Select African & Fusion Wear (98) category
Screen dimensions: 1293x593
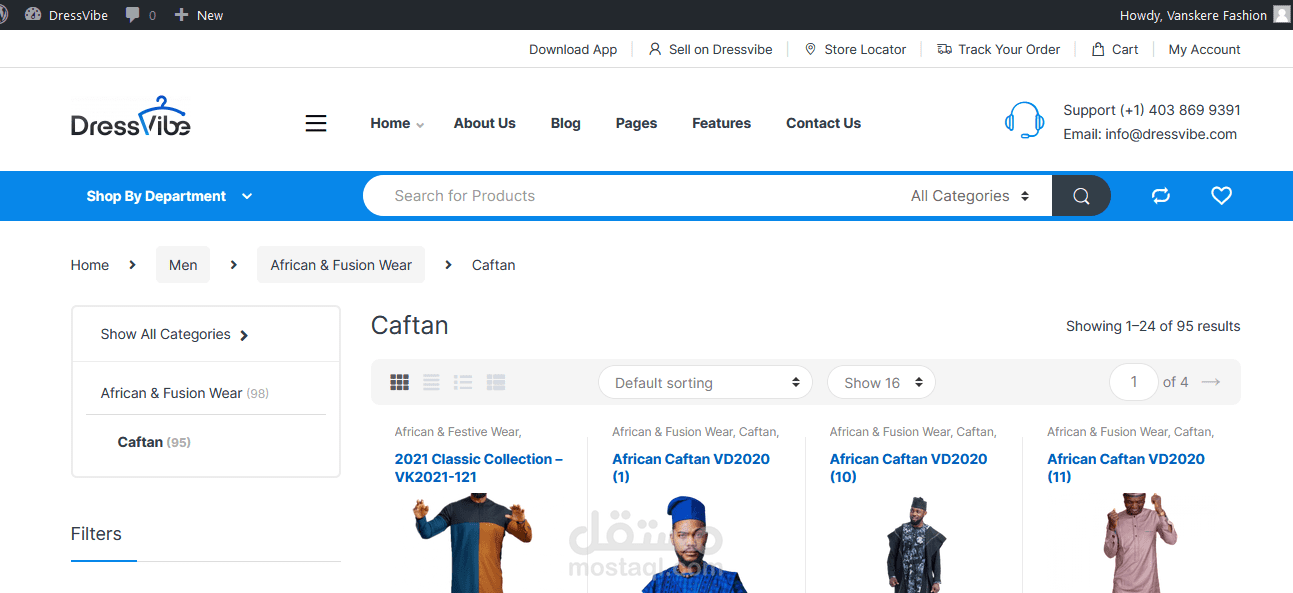tap(184, 393)
